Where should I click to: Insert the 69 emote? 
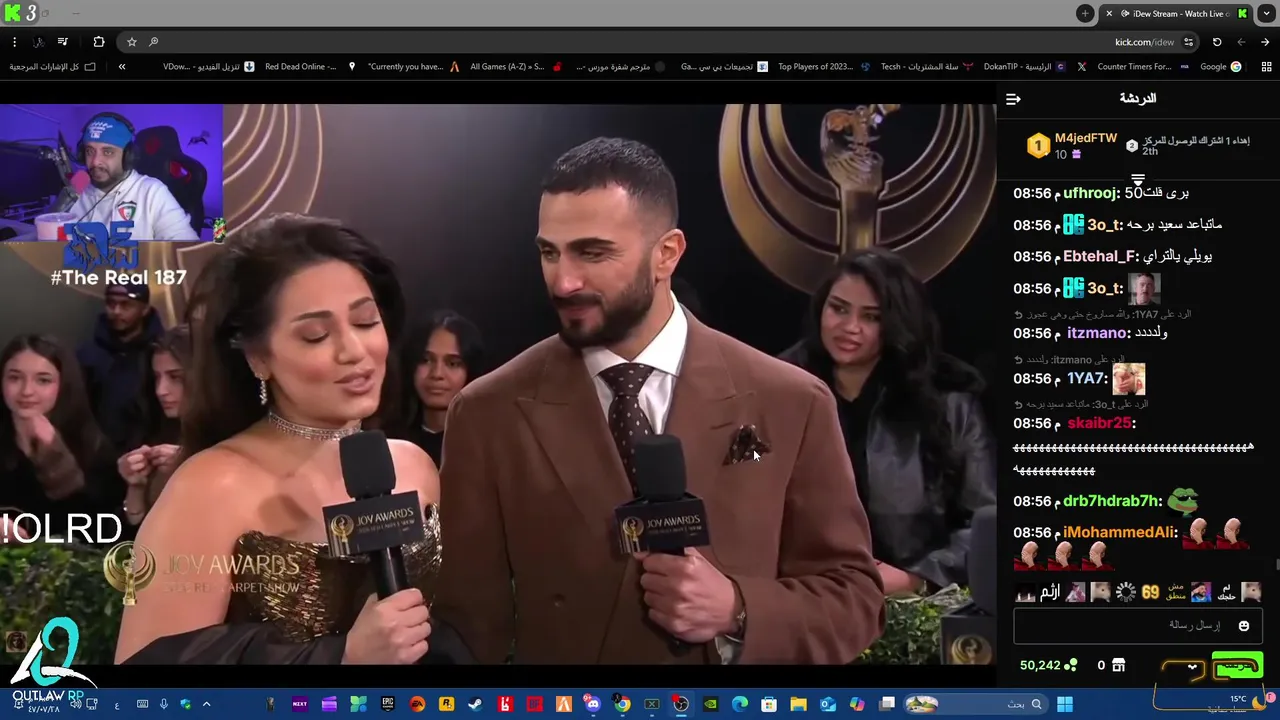1151,592
